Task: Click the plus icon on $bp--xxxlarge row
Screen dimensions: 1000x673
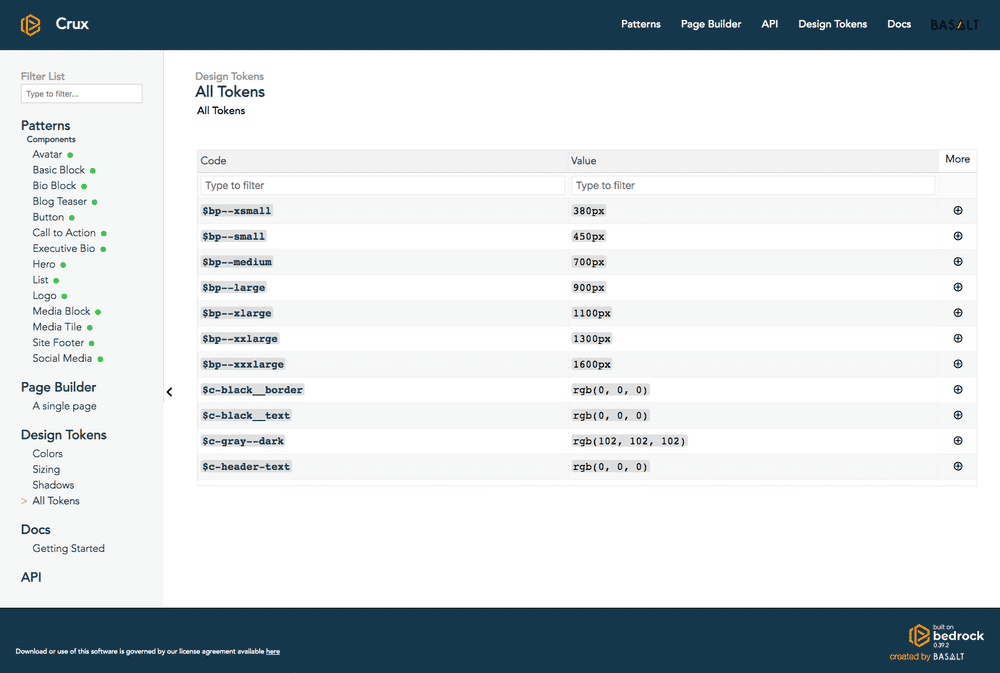Action: pos(957,364)
